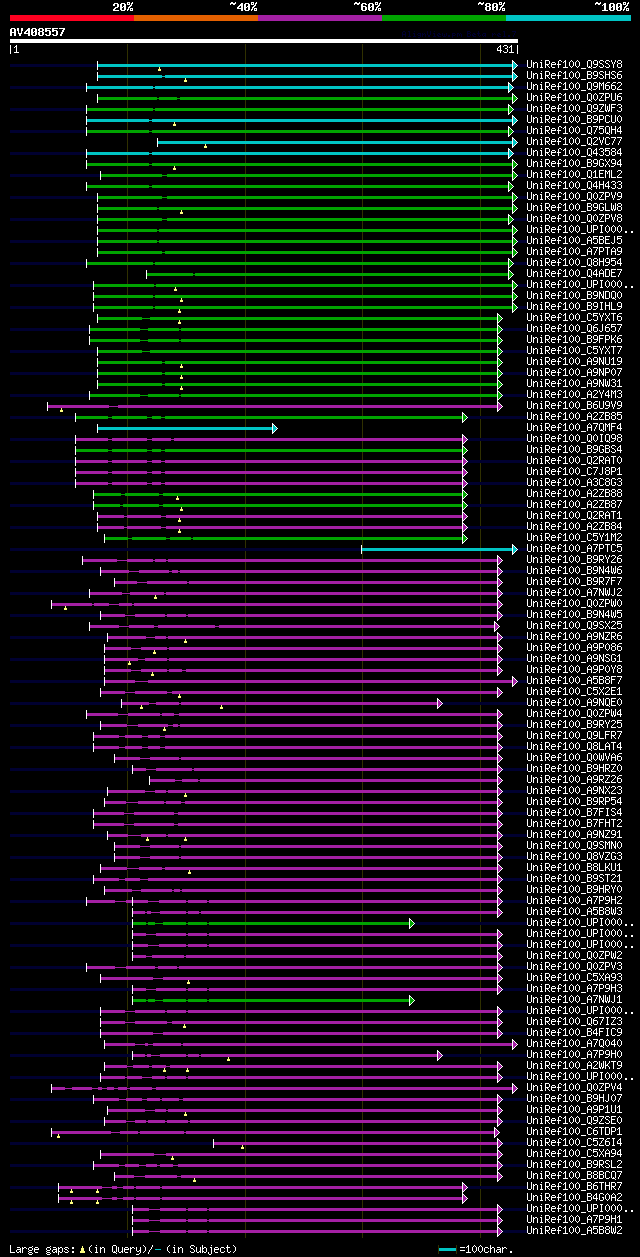
Task: Click the UniRef100_A7PTC5 label
Action: coord(574,548)
